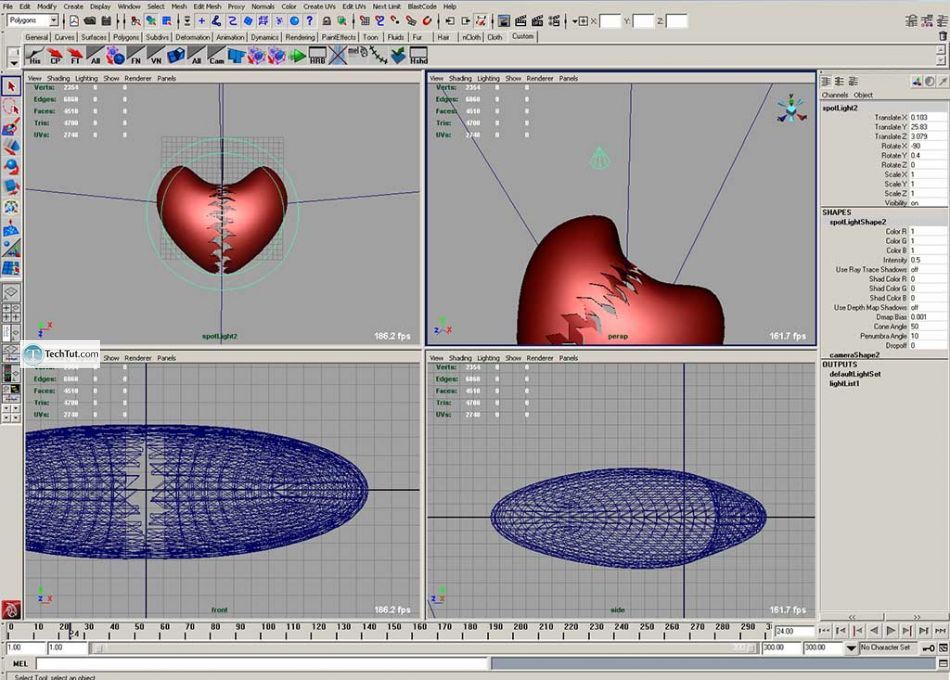This screenshot has height=680, width=950.
Task: Select the spotLightShape2 node
Action: [857, 222]
